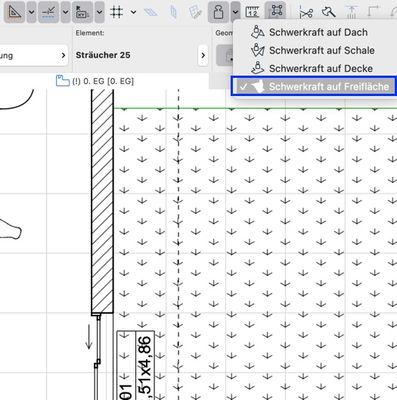Click the horizontal editing plane icon
The width and height of the screenshot is (397, 400).
coord(151,12)
